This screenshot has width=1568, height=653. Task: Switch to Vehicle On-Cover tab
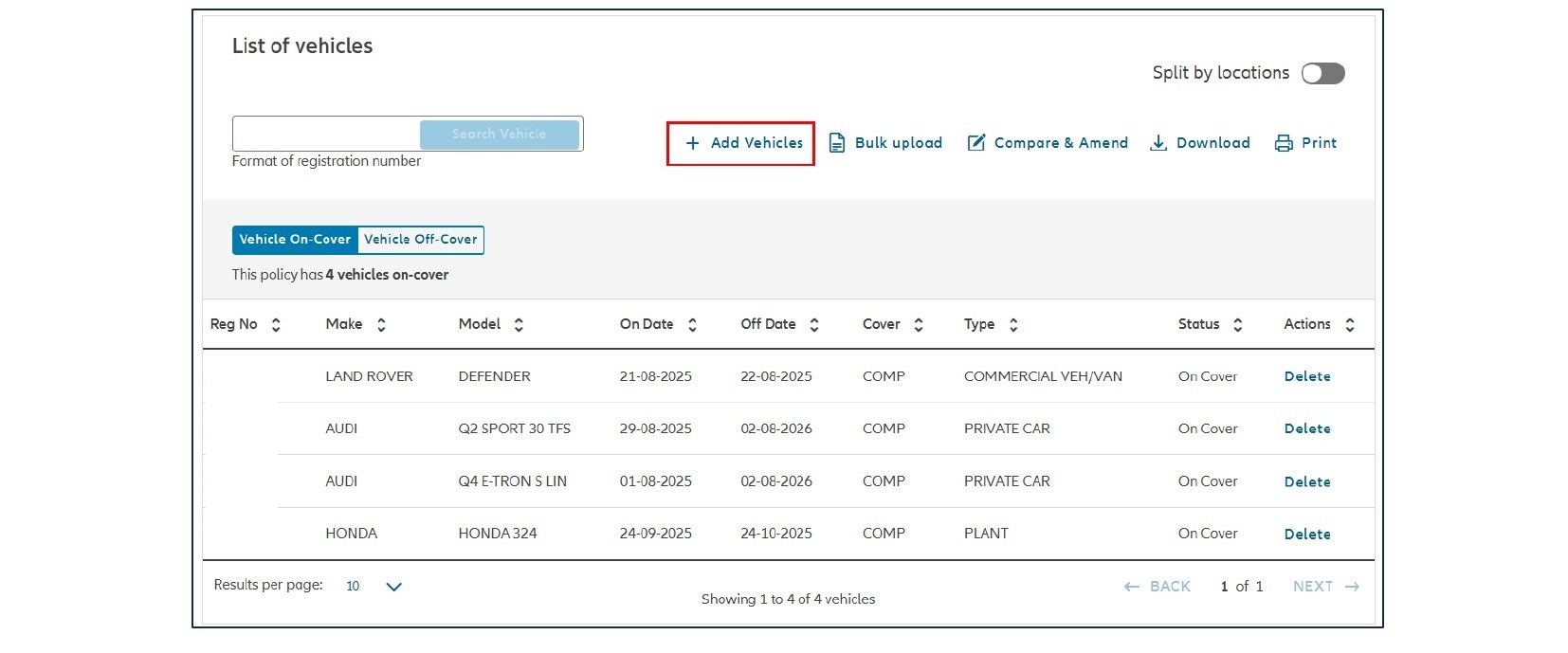coord(295,240)
